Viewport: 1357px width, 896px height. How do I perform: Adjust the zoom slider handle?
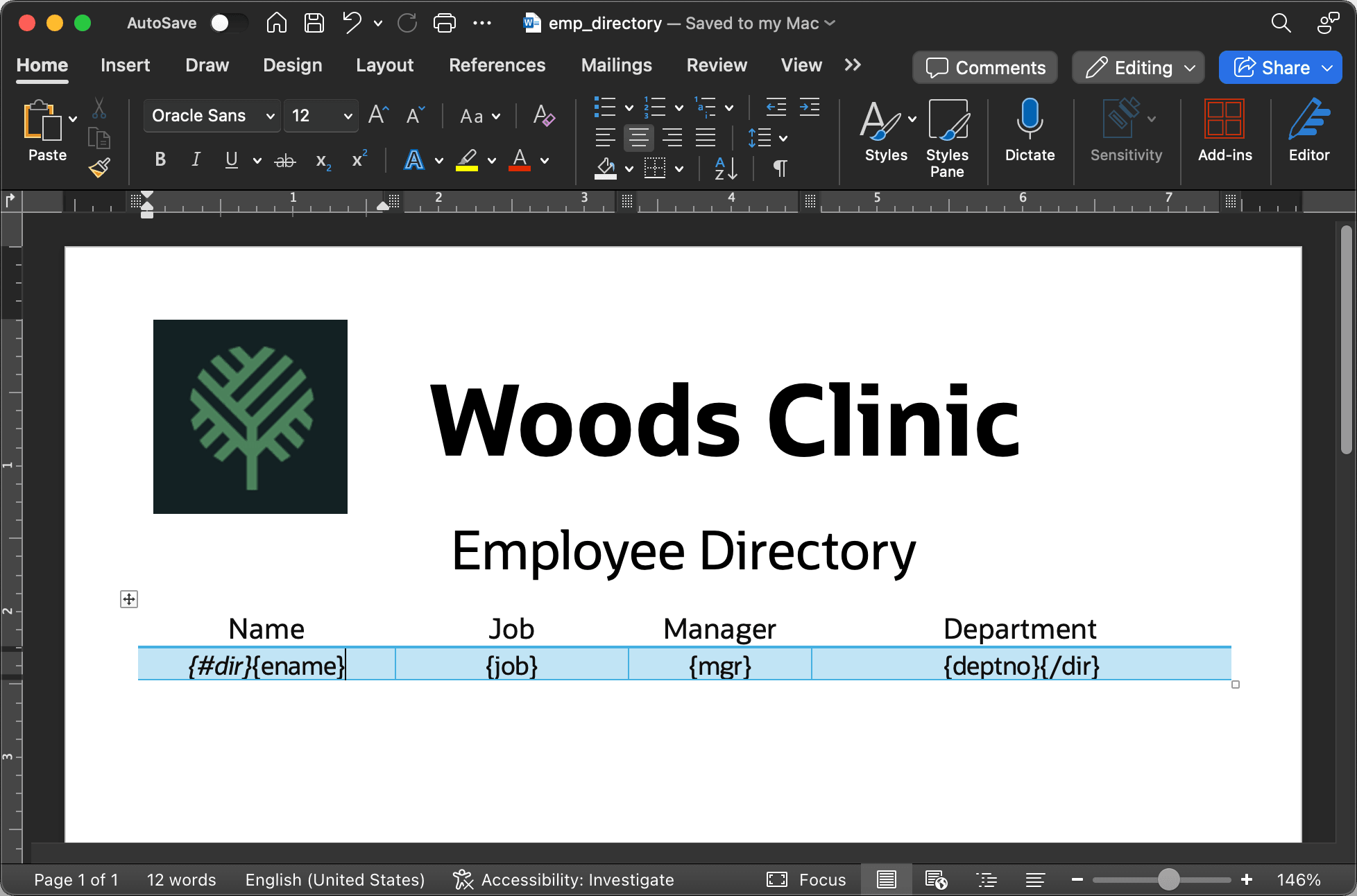coord(1169,879)
